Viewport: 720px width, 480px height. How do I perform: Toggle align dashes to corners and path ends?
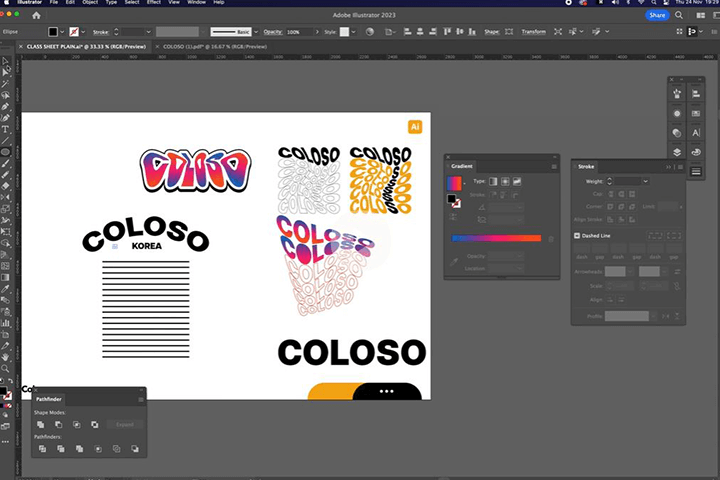[674, 236]
